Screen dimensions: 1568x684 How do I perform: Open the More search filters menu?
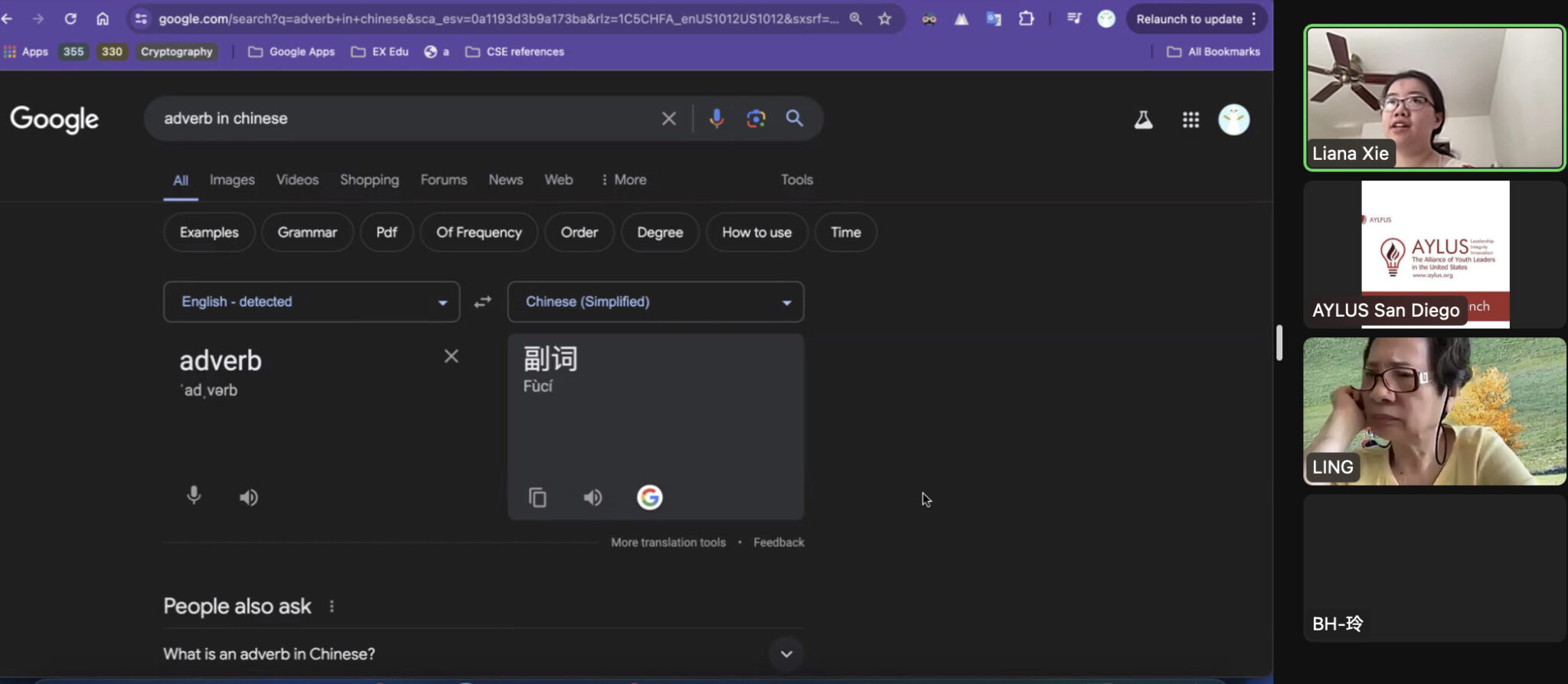[623, 180]
